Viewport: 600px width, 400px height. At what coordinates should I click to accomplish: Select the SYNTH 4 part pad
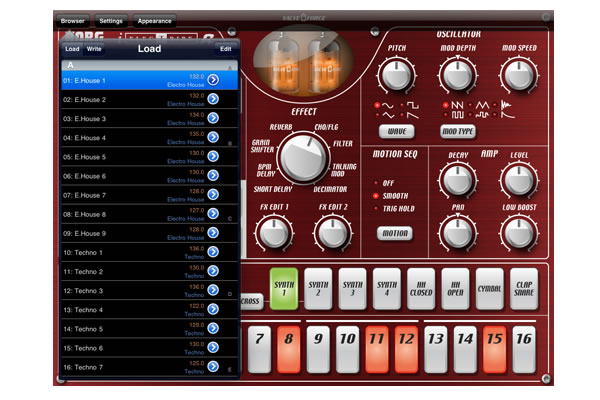coord(387,289)
